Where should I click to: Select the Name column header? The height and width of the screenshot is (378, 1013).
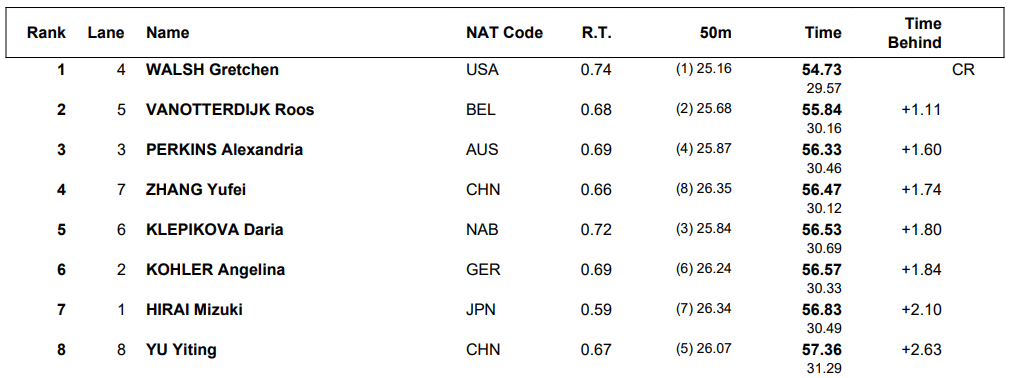click(x=168, y=33)
